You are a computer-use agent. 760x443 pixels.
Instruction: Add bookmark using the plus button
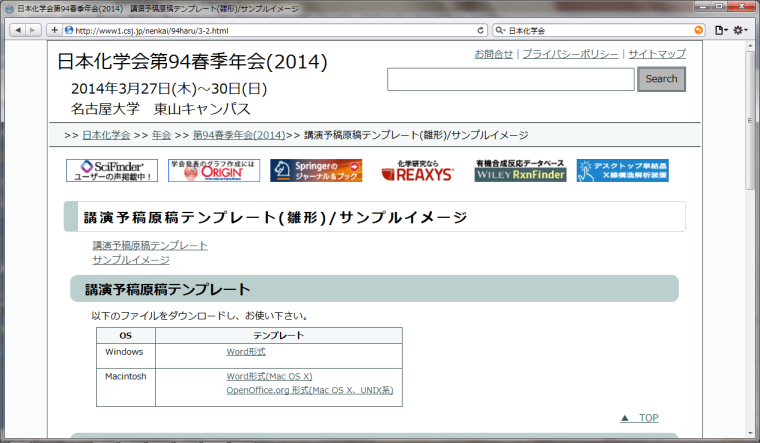[54, 30]
